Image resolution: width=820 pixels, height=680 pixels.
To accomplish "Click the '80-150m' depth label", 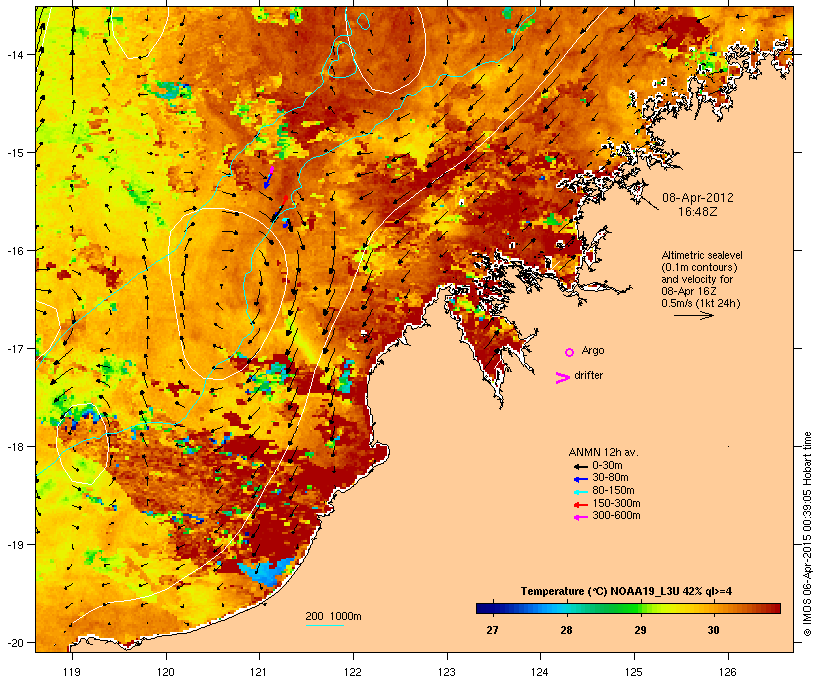I will [613, 491].
